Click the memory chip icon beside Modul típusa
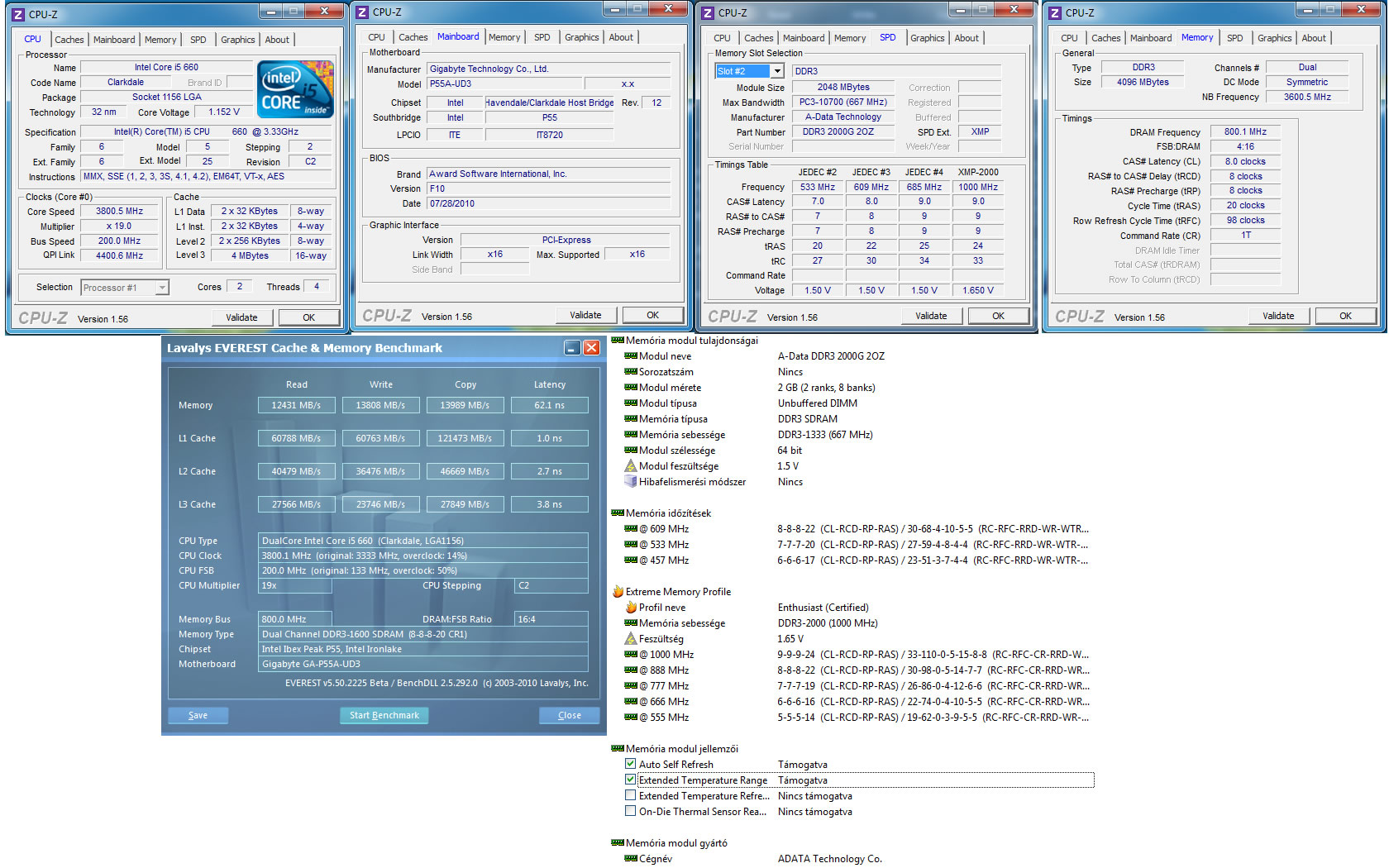Screen dimensions: 1389x868 tap(631, 403)
